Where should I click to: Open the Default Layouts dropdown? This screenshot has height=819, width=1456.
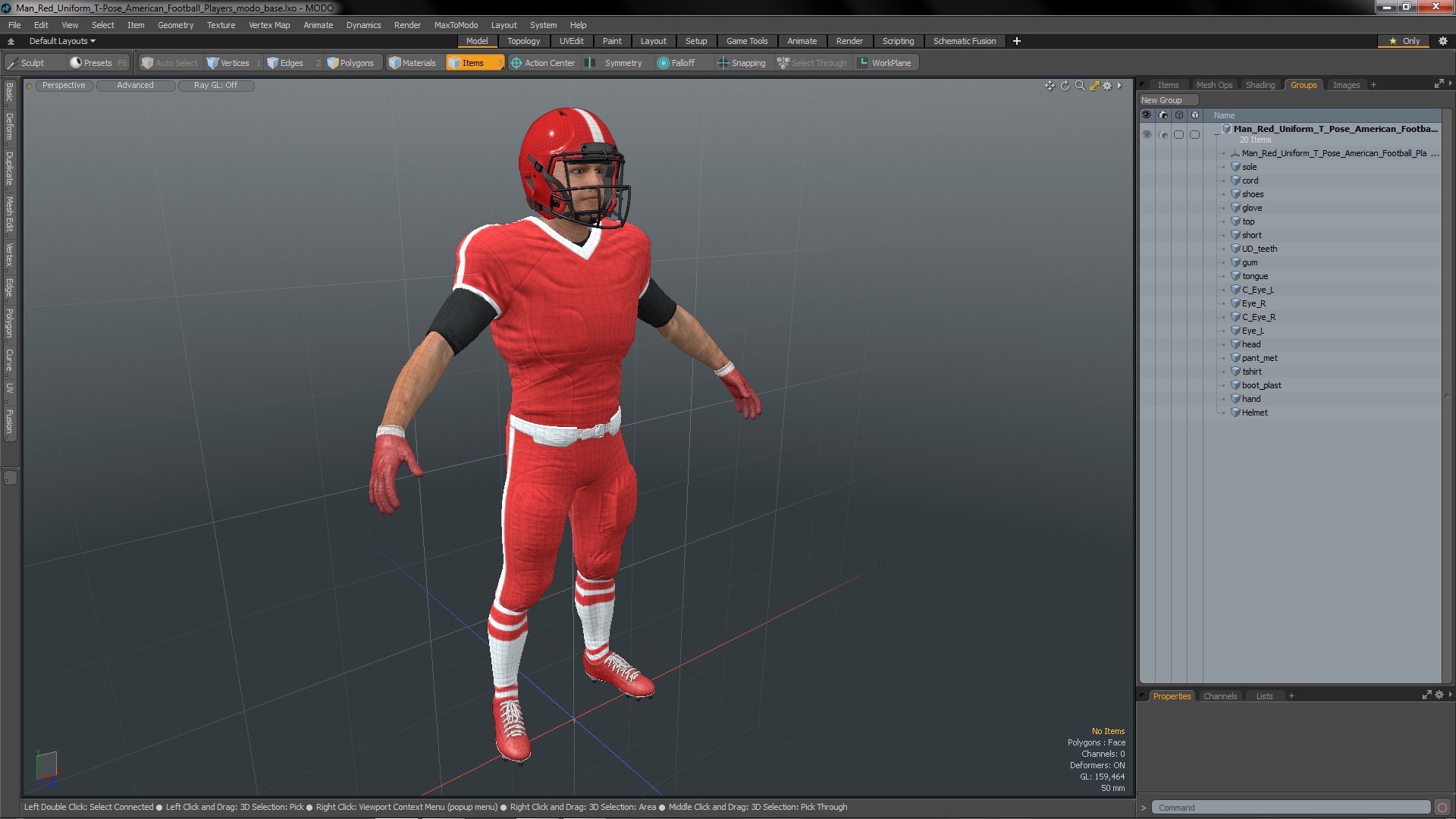[62, 41]
